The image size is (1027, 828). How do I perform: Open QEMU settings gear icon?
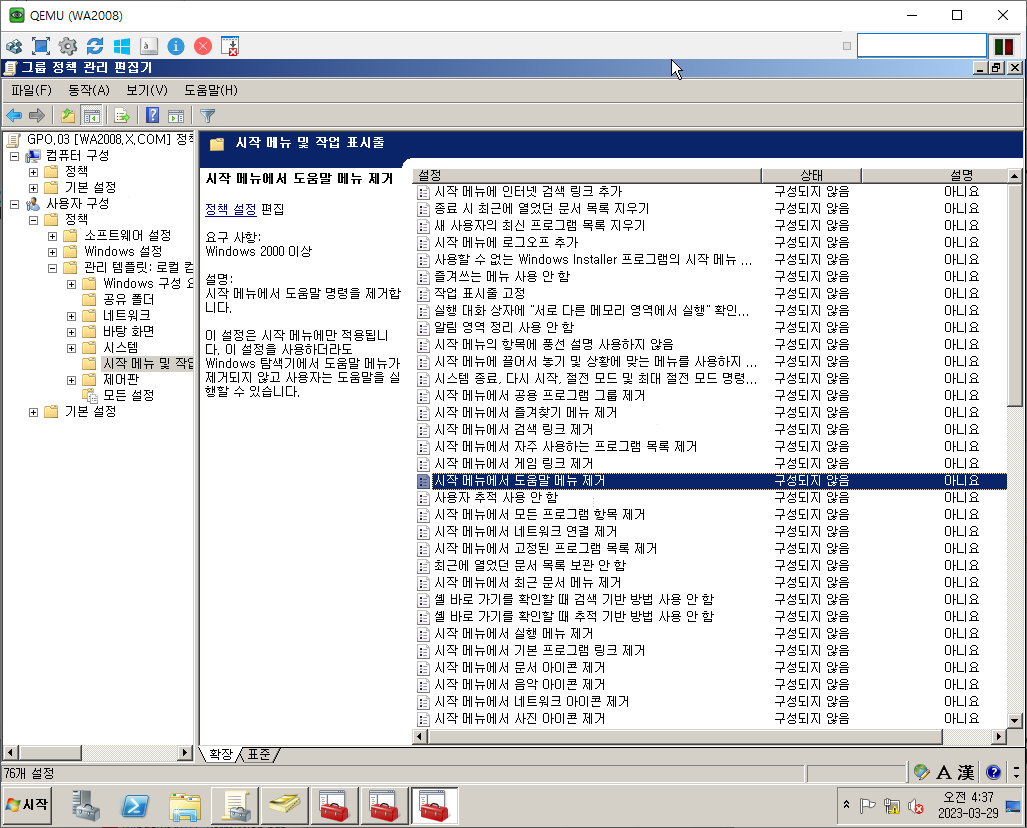pos(67,46)
